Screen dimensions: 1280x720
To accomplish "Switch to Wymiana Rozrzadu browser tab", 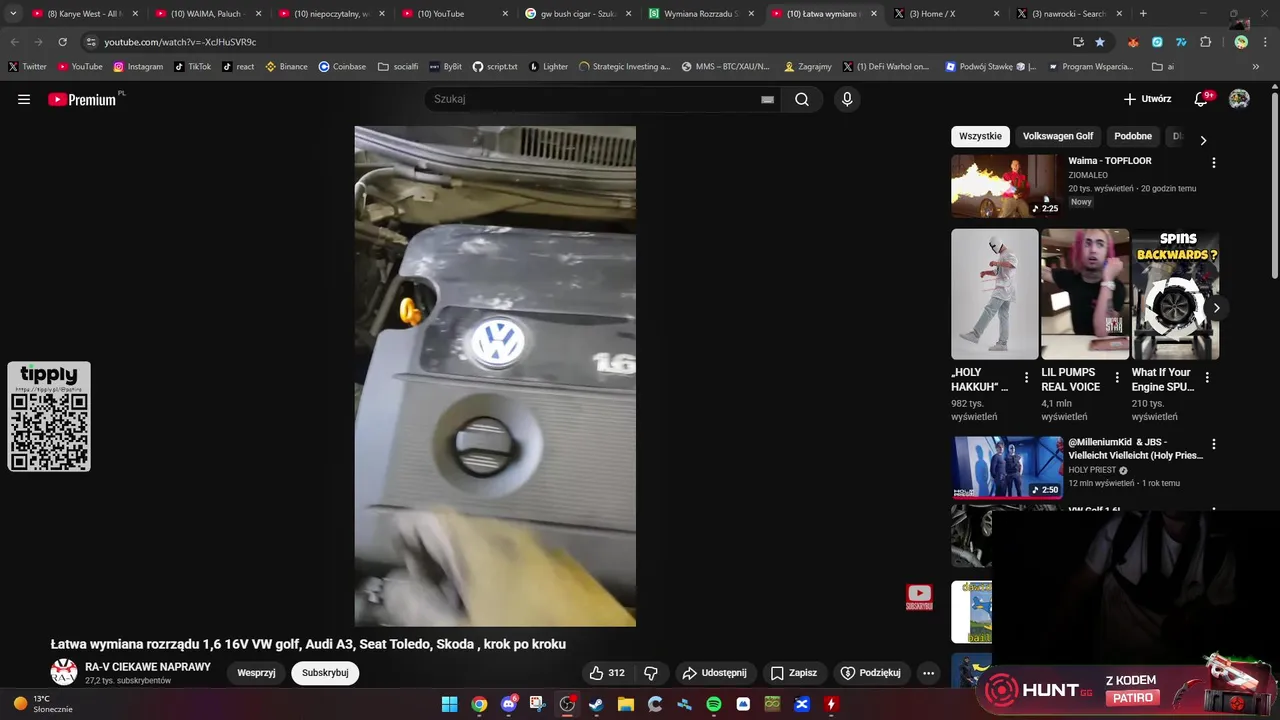I will pyautogui.click(x=700, y=14).
